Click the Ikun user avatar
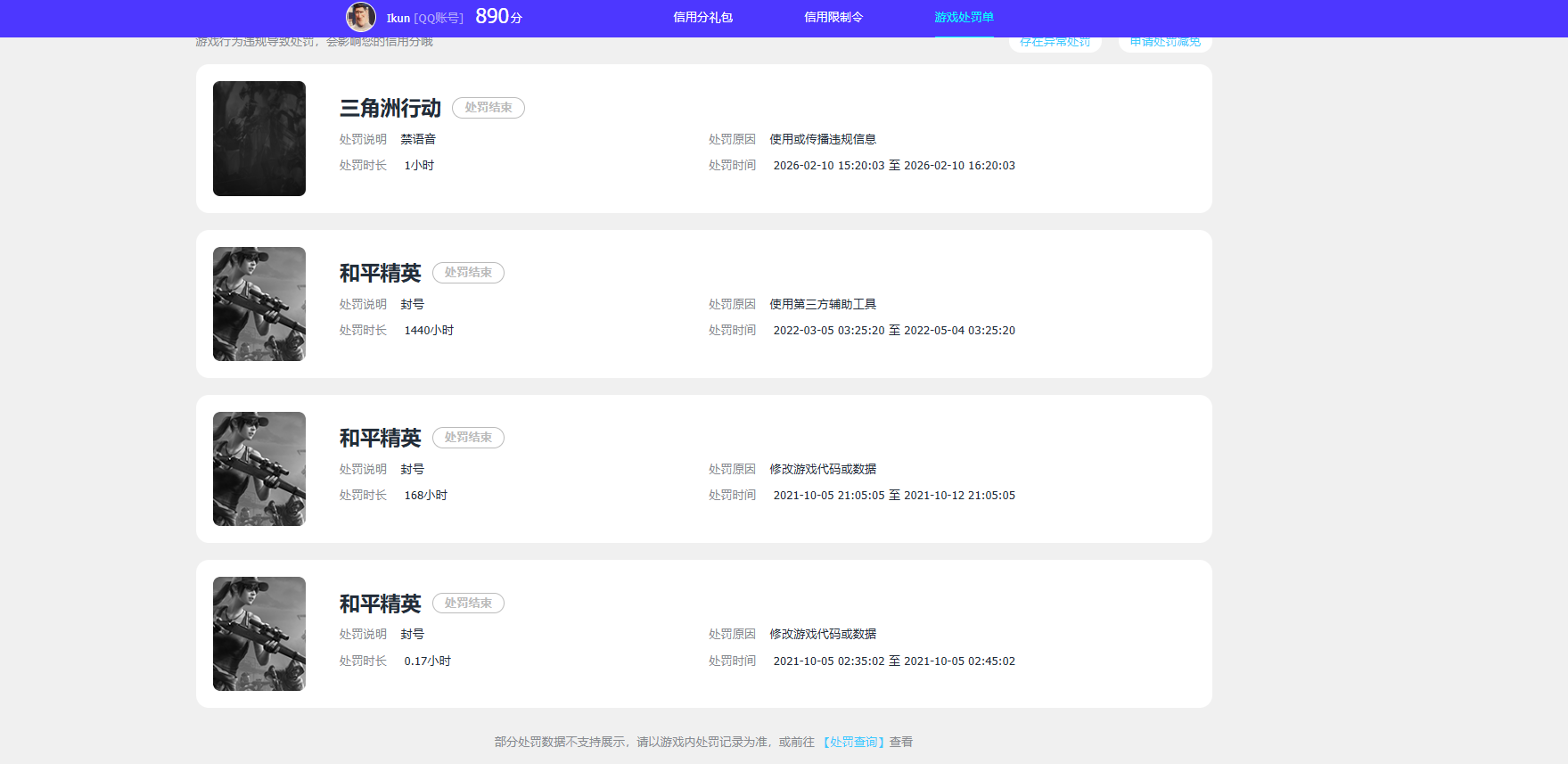 point(361,17)
